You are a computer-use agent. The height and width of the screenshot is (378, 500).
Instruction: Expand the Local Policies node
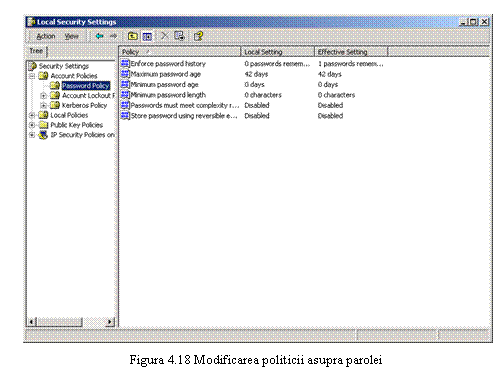coord(32,115)
